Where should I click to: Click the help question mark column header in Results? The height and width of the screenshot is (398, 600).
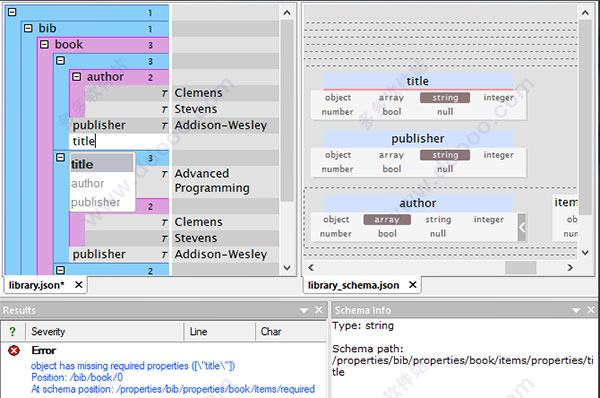(13, 331)
